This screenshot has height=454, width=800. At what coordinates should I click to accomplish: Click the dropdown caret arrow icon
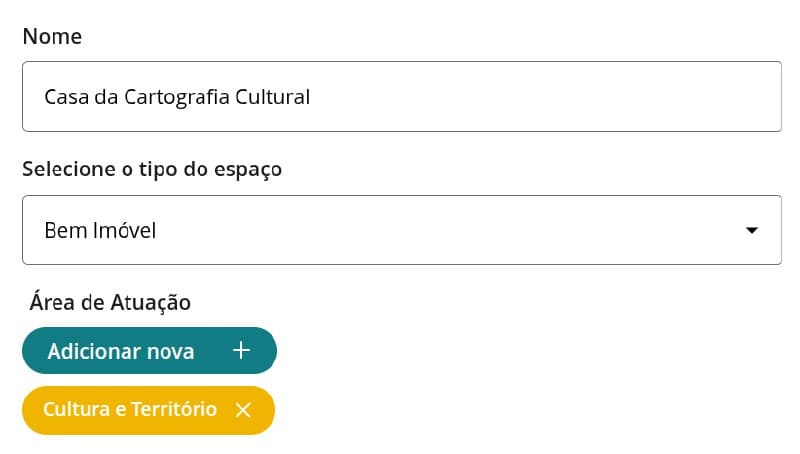(752, 231)
